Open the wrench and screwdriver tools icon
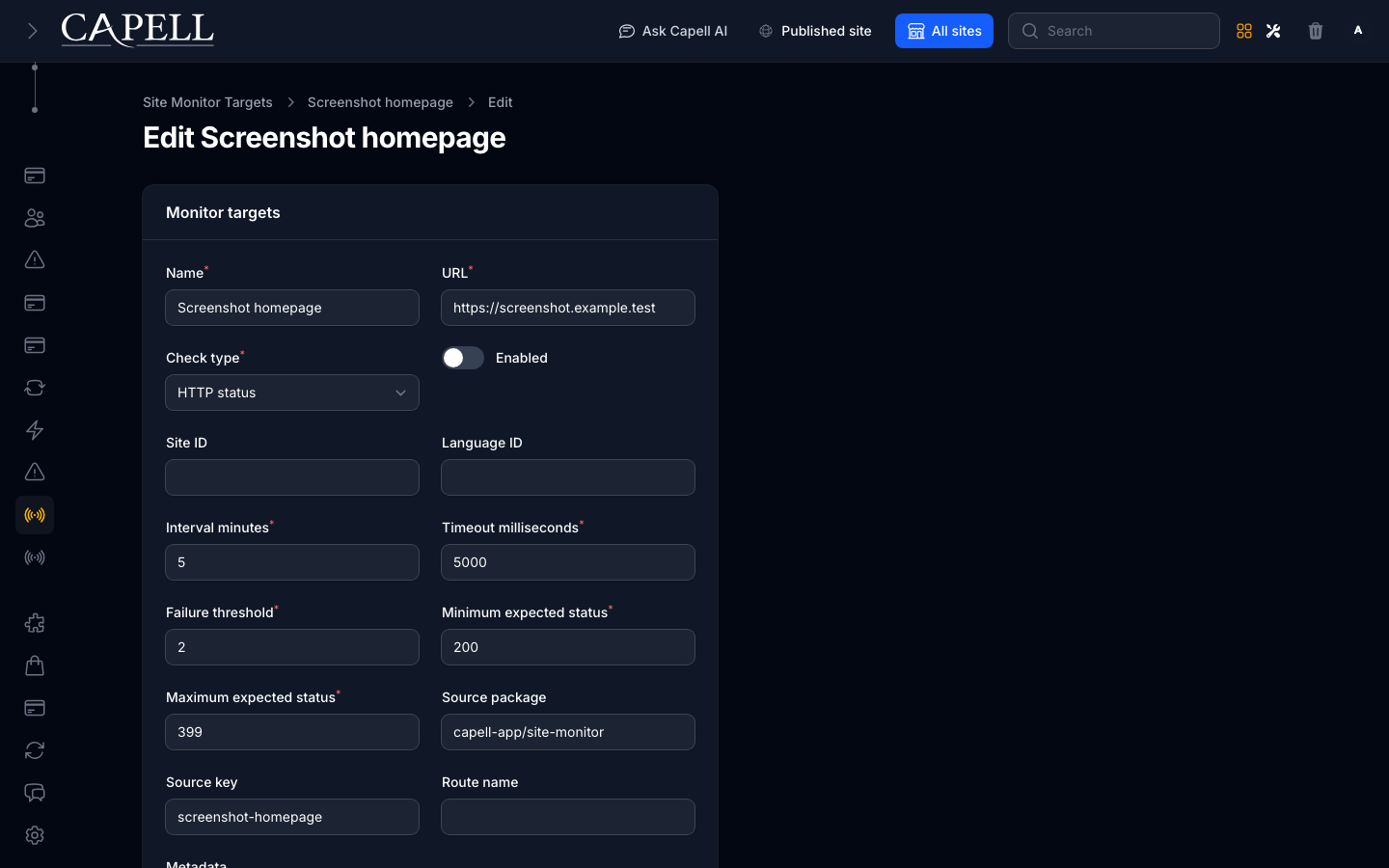The height and width of the screenshot is (868, 1389). click(x=1273, y=31)
